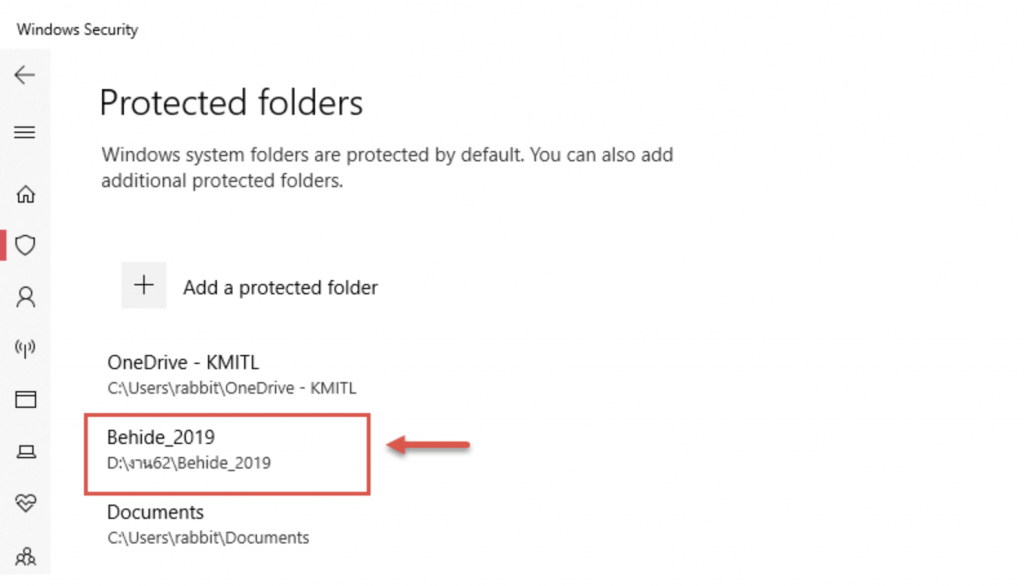1024x586 pixels.
Task: Open Firewall & network protection icon
Action: pos(25,348)
